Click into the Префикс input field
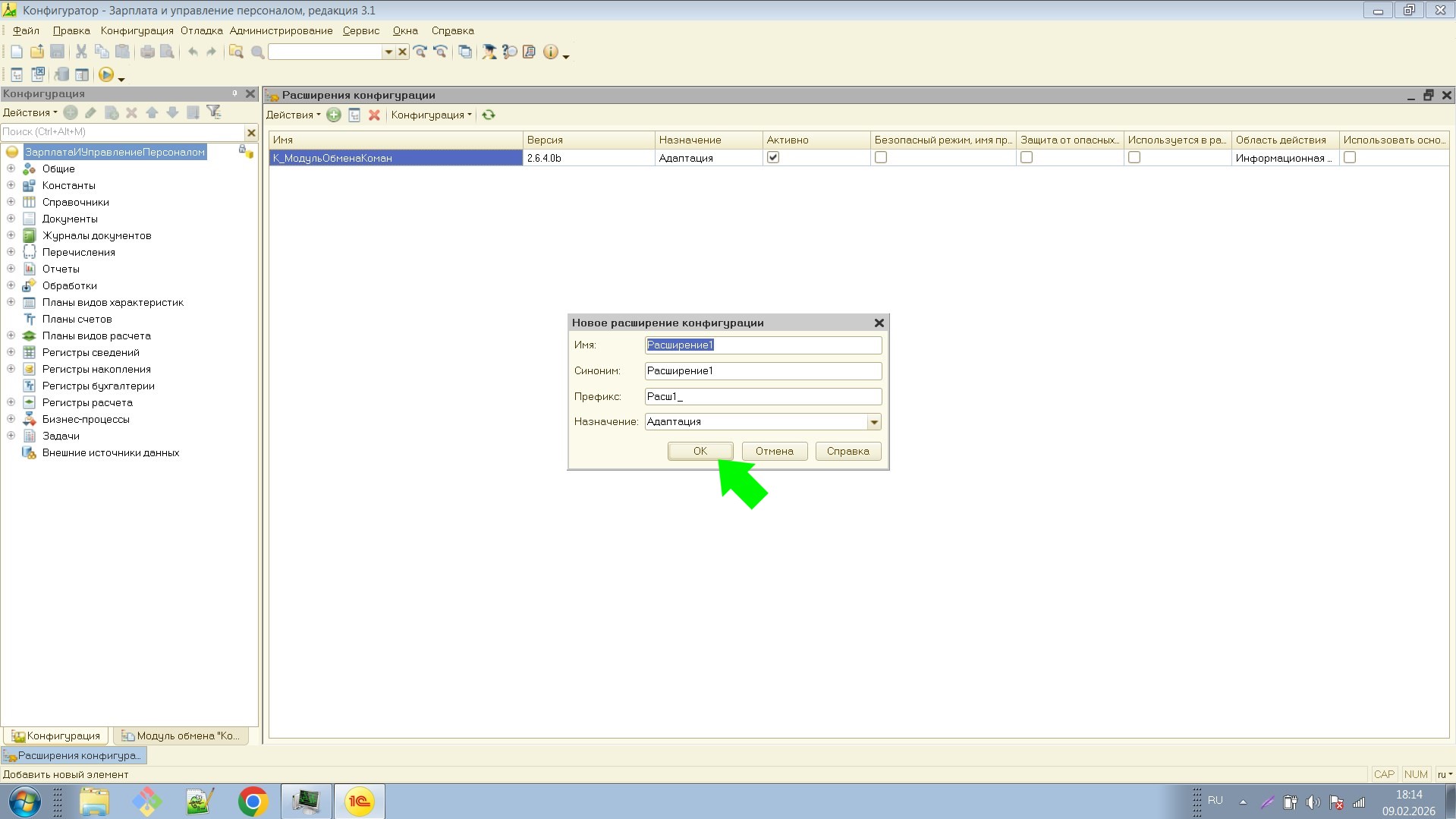Image resolution: width=1456 pixels, height=819 pixels. [763, 396]
